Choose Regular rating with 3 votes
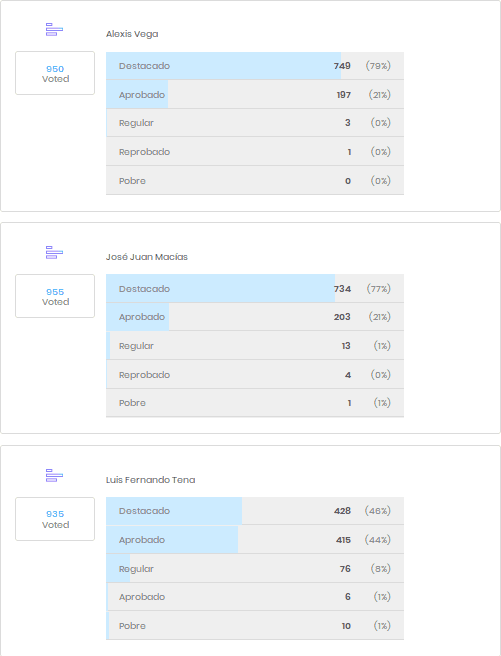This screenshot has width=501, height=656. [x=255, y=123]
